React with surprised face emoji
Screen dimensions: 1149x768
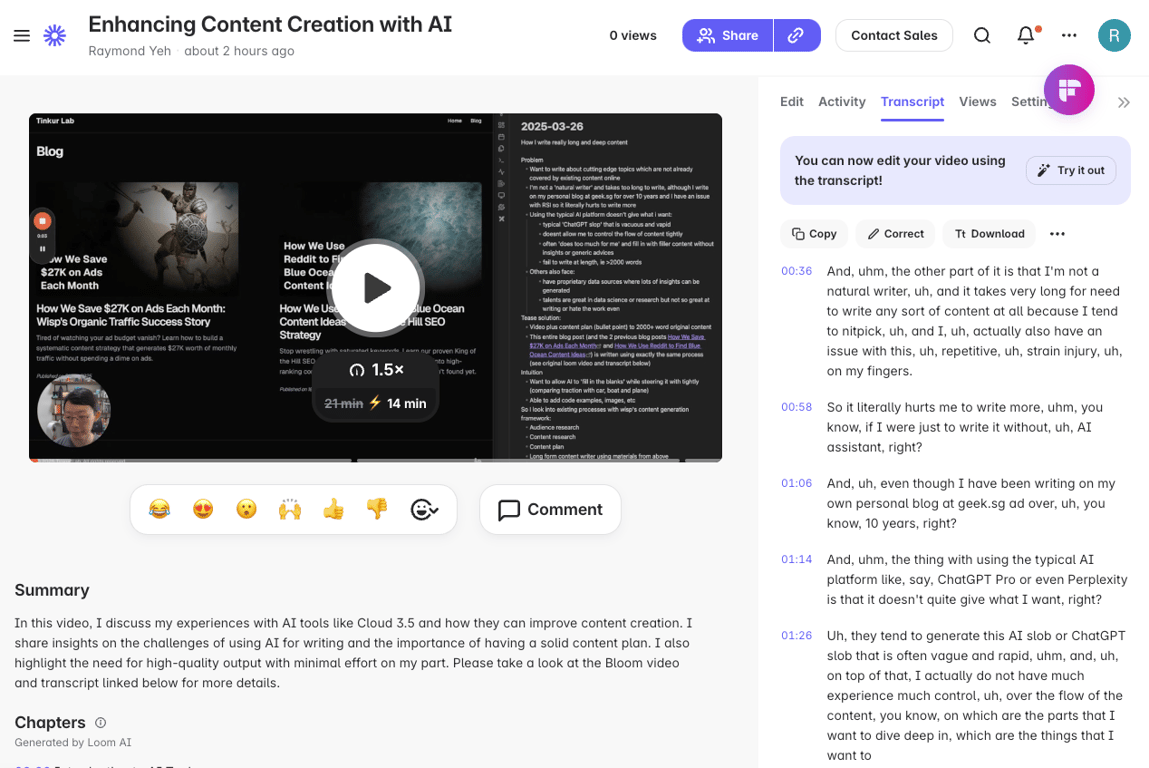point(246,509)
